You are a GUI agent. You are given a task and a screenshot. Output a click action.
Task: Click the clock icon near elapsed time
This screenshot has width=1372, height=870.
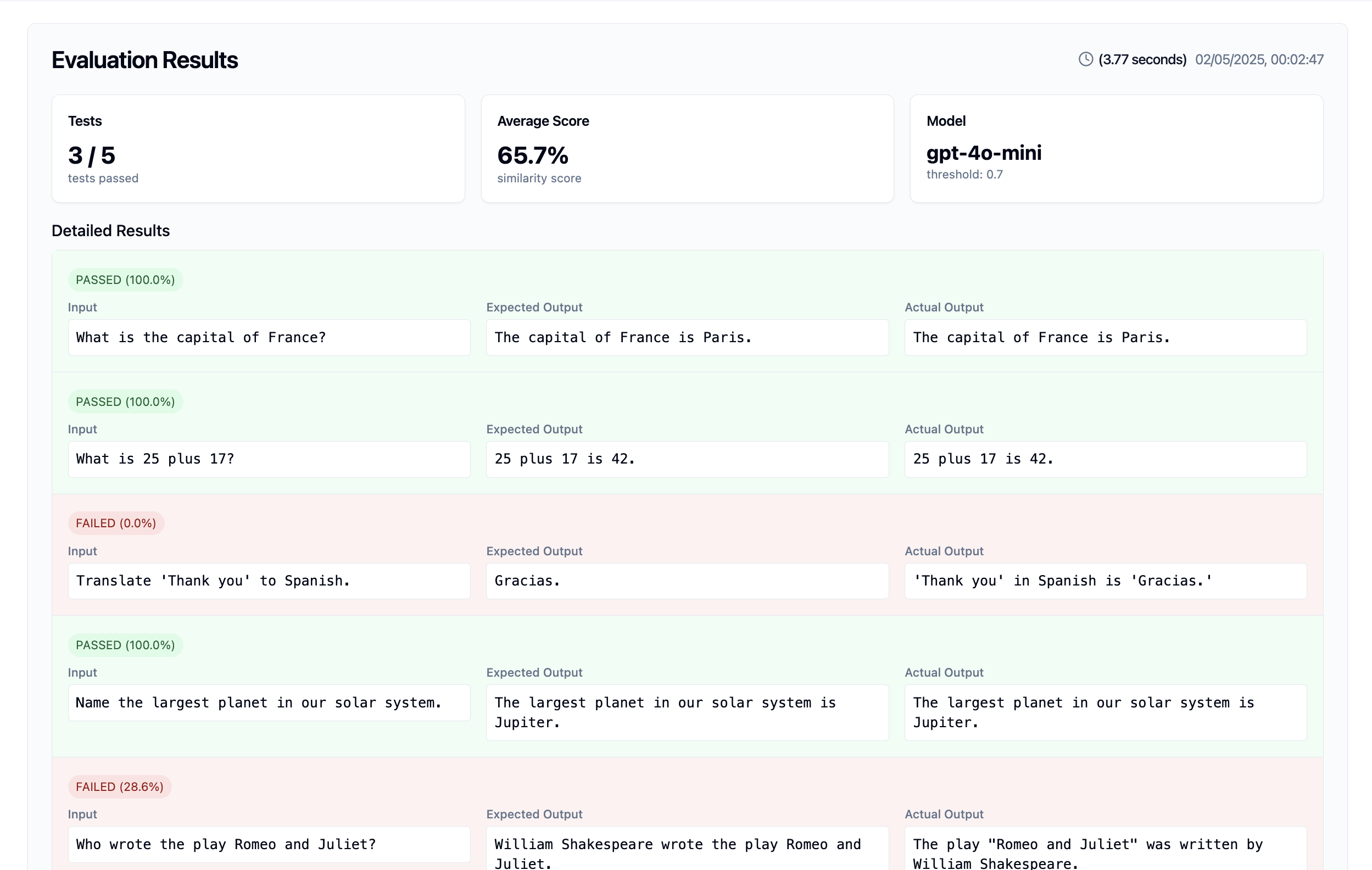1085,59
